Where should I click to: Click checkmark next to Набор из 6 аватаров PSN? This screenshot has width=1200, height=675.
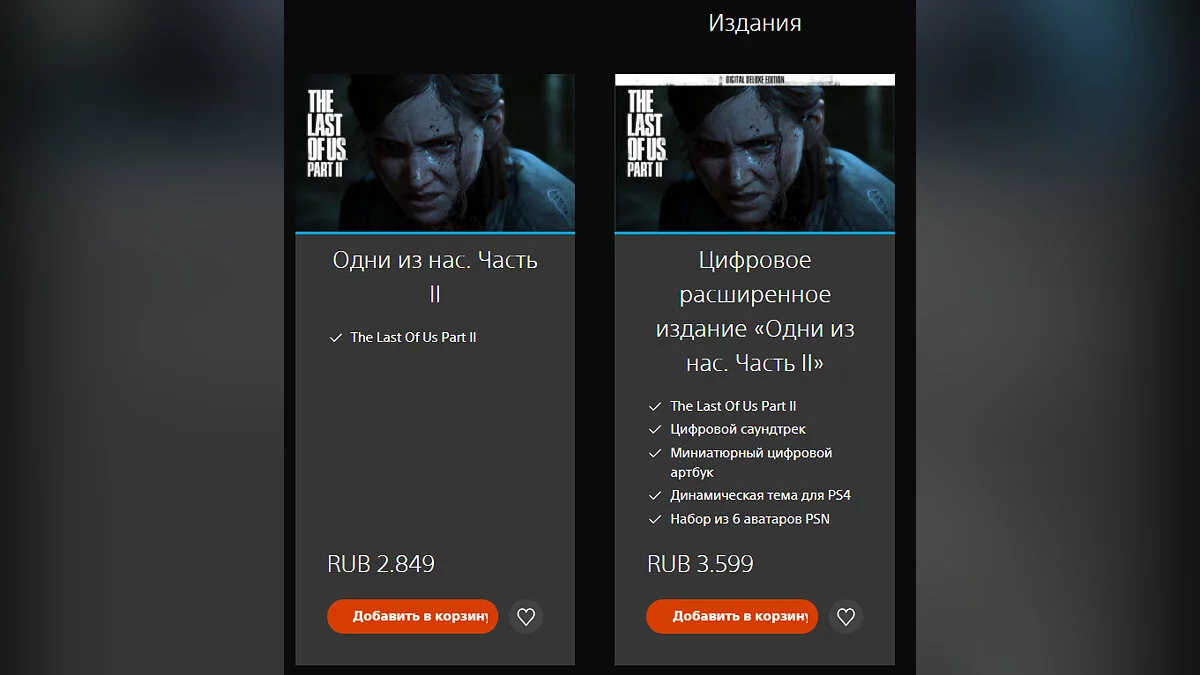point(655,519)
